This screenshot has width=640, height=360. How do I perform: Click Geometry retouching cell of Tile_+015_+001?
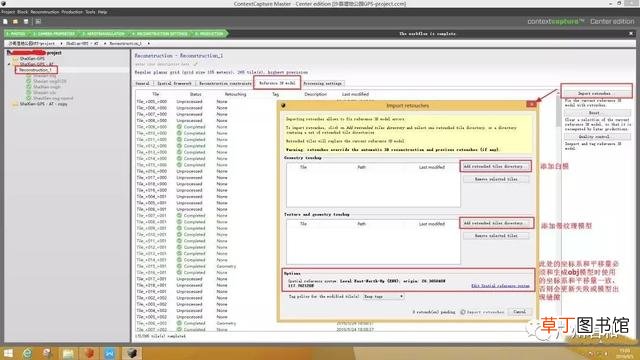[x=226, y=266]
